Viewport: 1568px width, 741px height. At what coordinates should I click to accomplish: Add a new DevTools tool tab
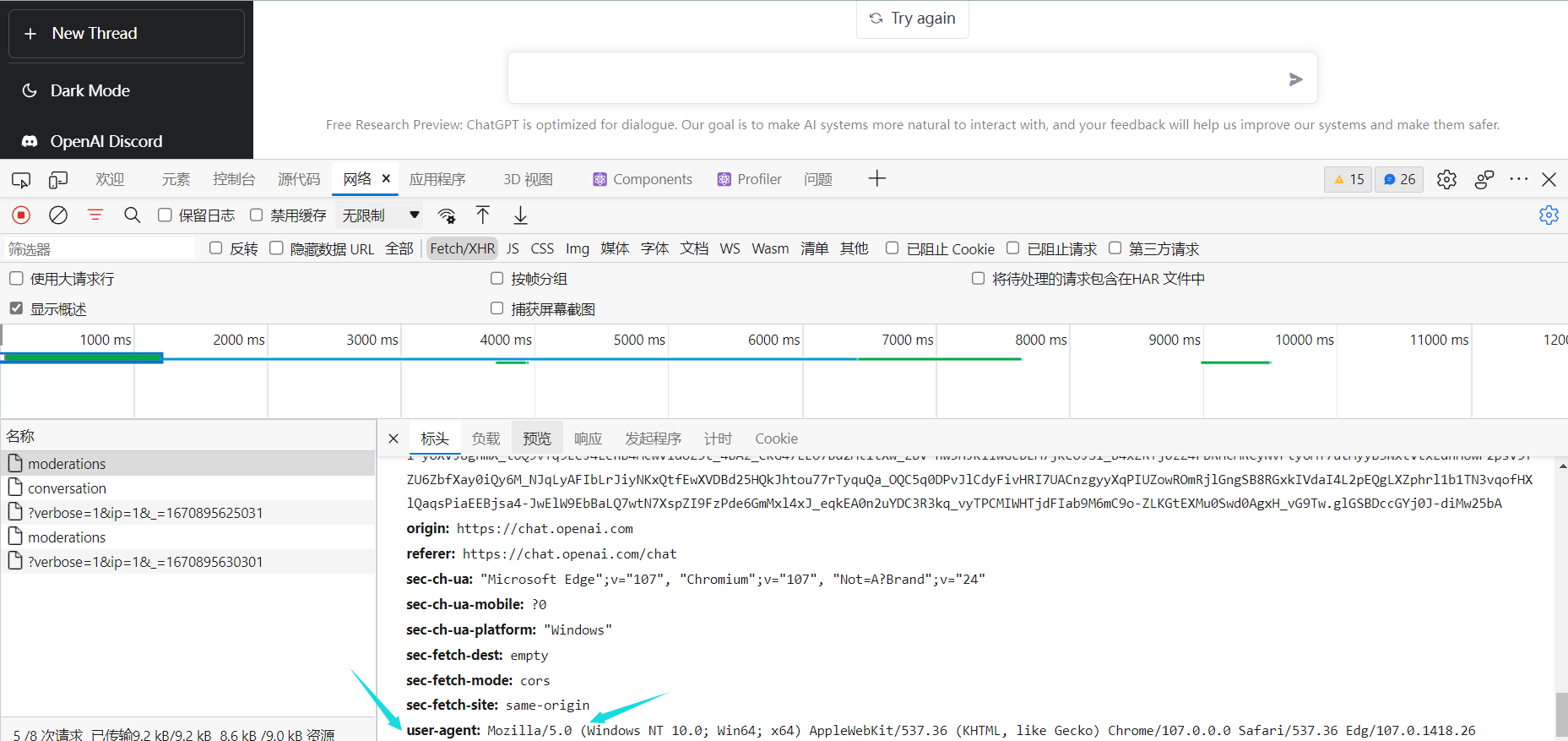[877, 178]
